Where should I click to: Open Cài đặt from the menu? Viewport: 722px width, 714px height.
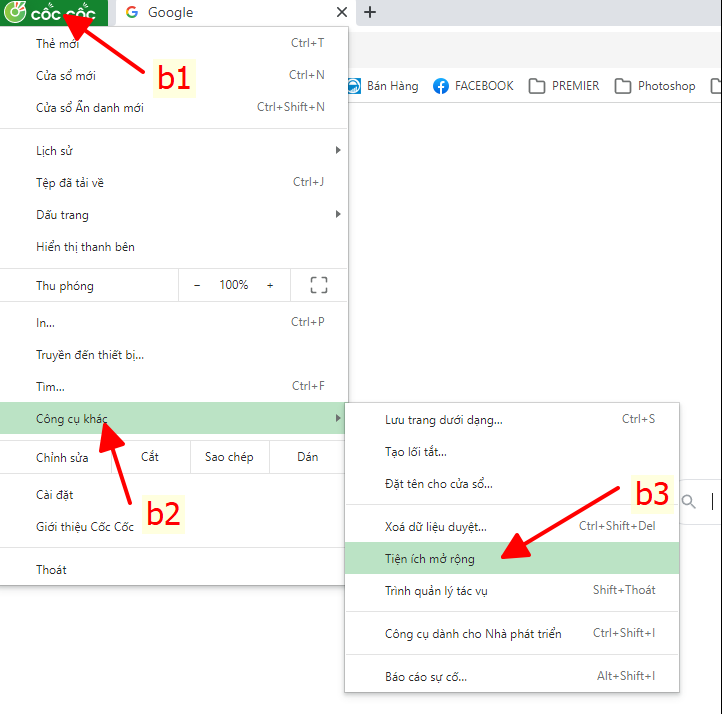tap(55, 494)
